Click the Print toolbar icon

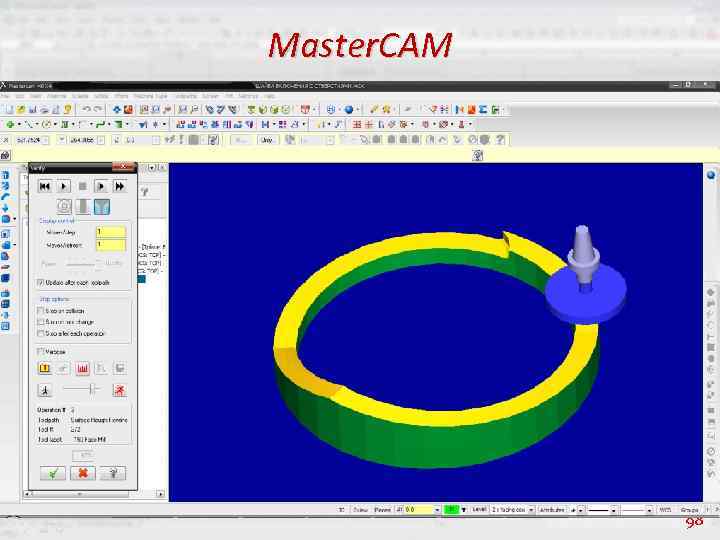click(44, 109)
